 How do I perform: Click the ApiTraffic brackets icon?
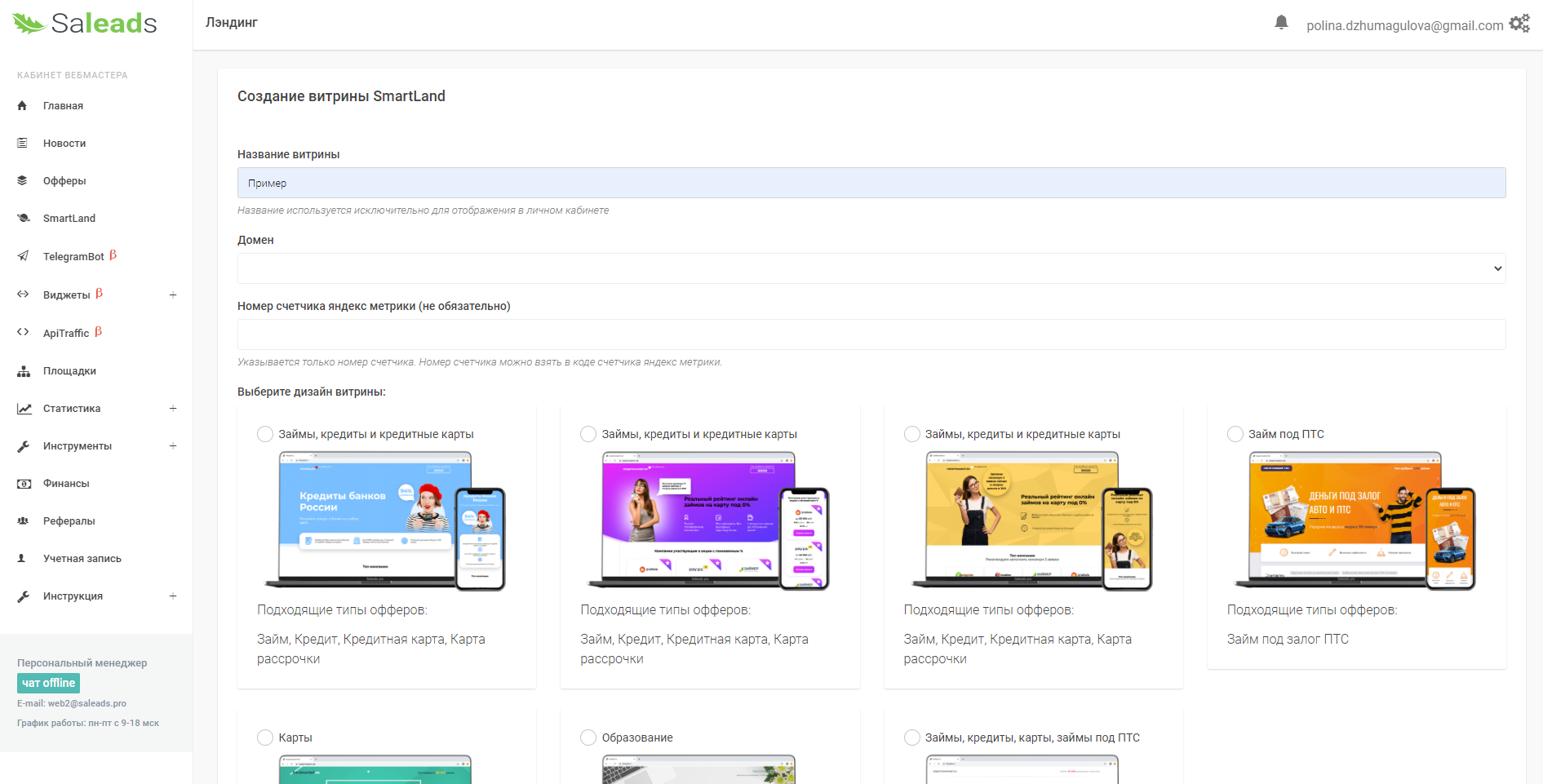(23, 332)
